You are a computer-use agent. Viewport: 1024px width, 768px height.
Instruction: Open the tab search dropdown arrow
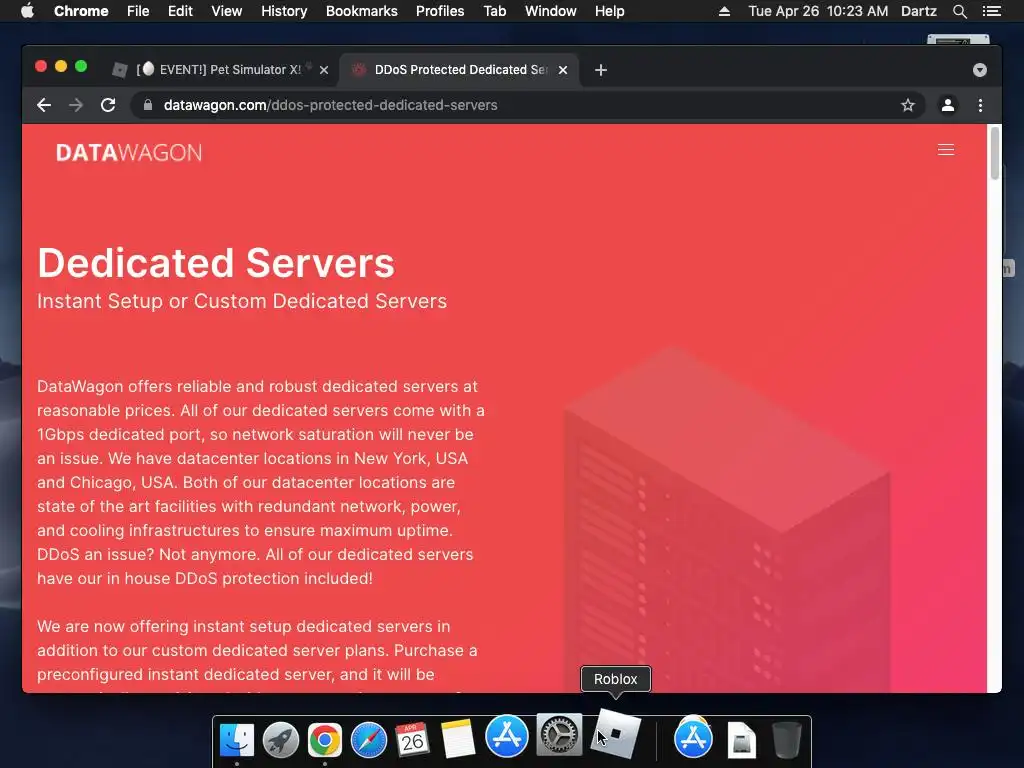pos(980,70)
